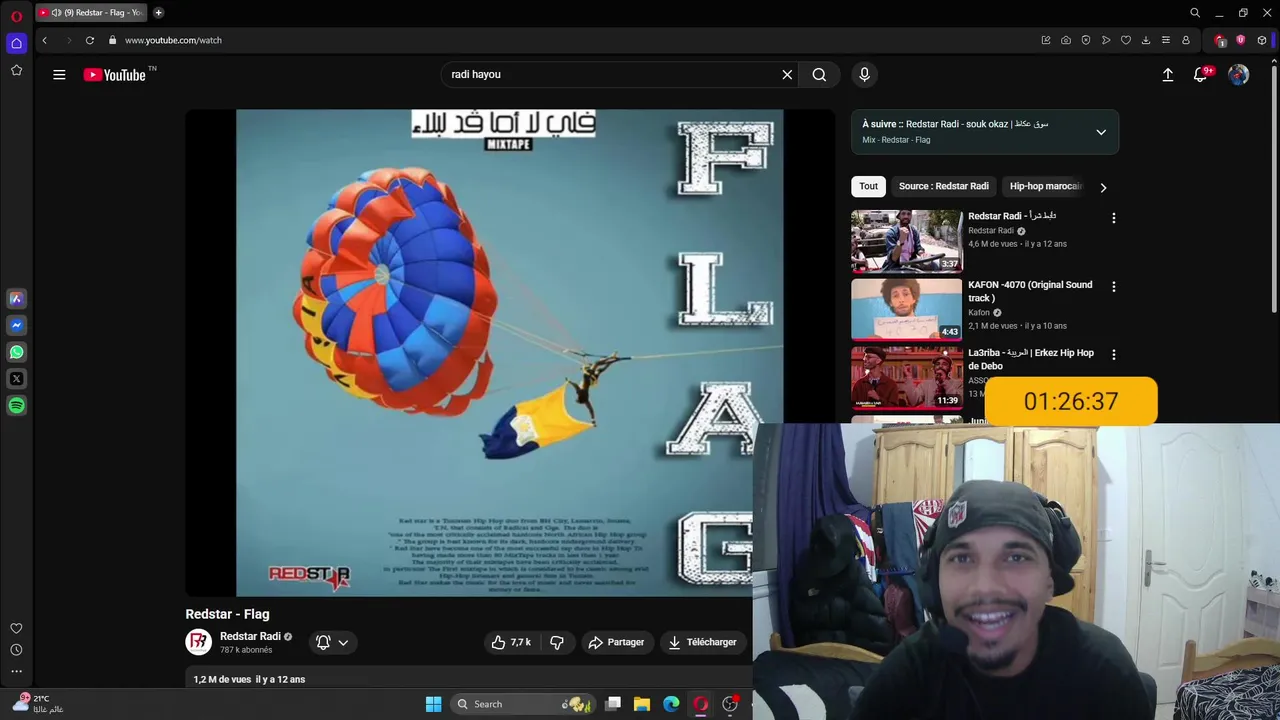
Task: Submit YouTube search with magnifier button
Action: [x=819, y=74]
